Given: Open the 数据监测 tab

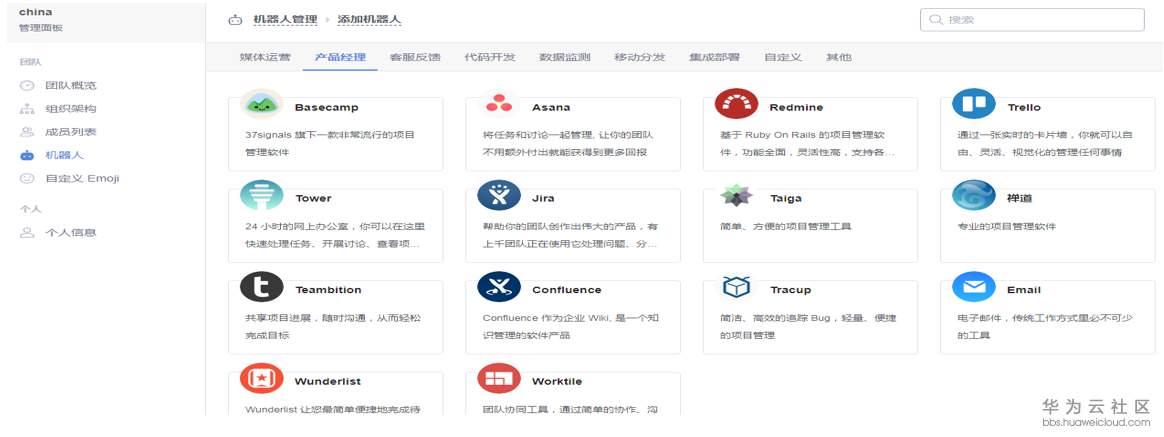Looking at the screenshot, I should 565,57.
